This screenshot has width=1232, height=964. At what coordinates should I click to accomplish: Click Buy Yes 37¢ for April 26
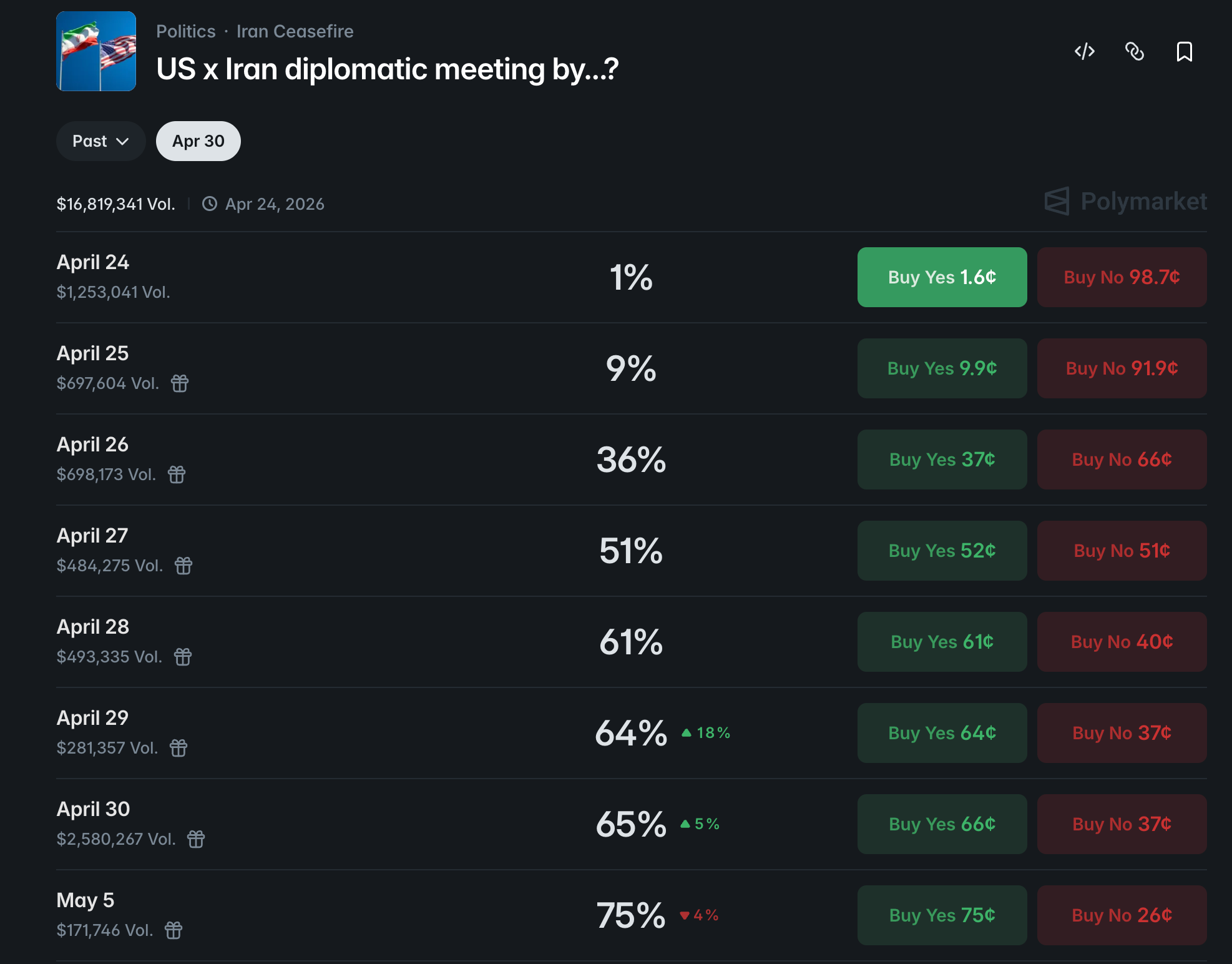(942, 460)
